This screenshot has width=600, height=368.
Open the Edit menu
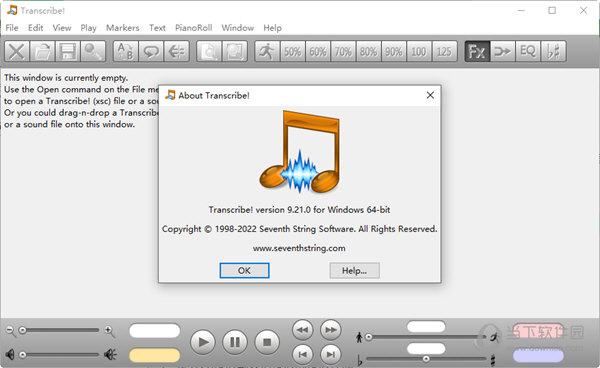click(36, 28)
